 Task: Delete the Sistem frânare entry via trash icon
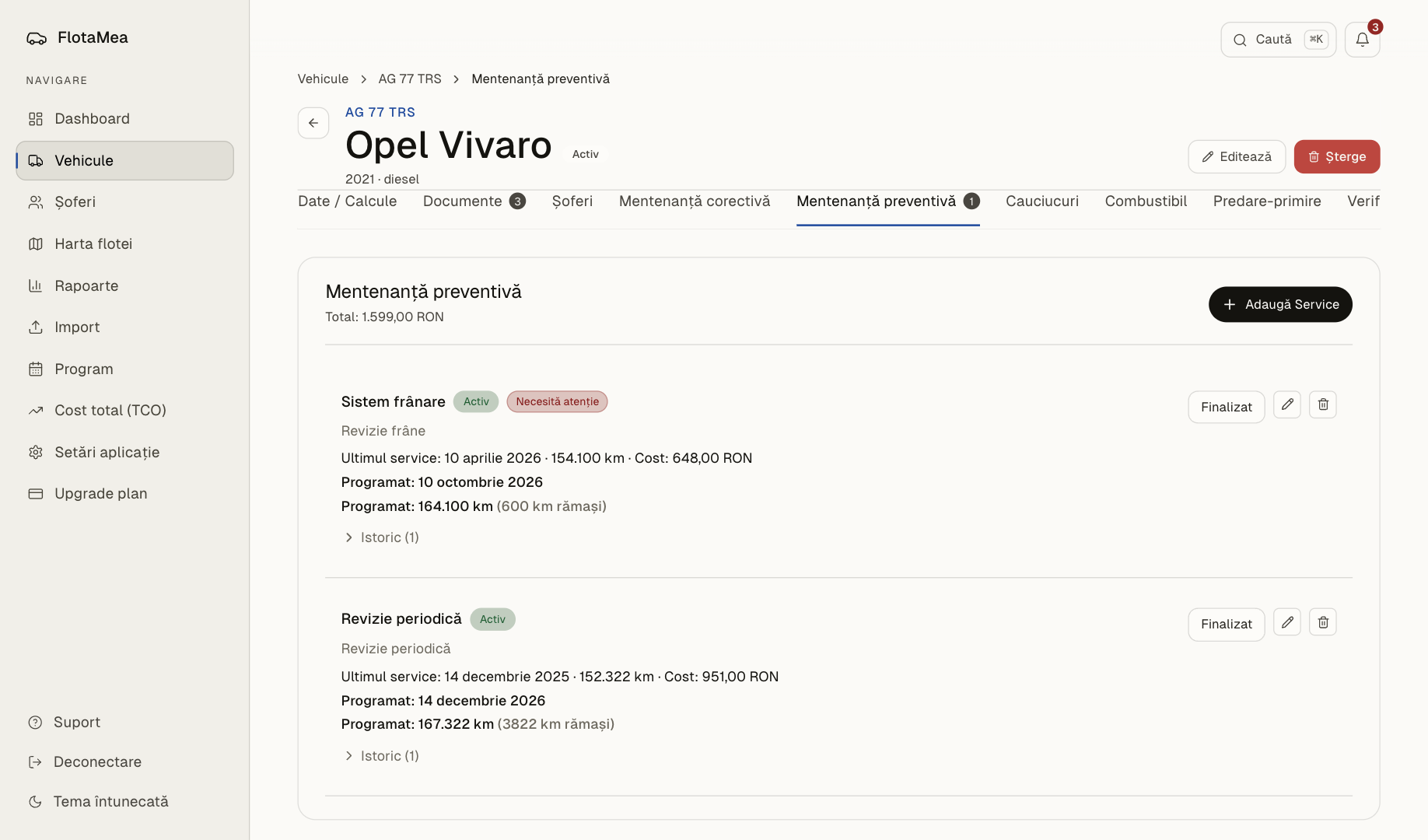point(1323,404)
